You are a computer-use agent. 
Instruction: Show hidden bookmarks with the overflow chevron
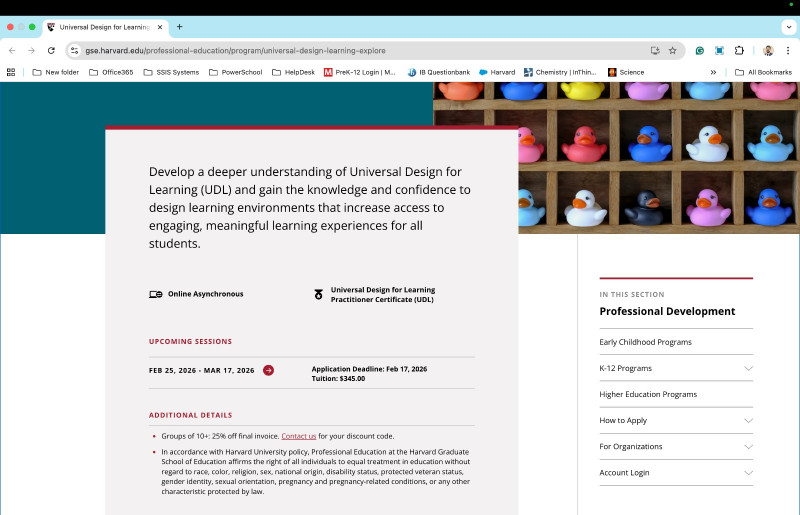713,72
